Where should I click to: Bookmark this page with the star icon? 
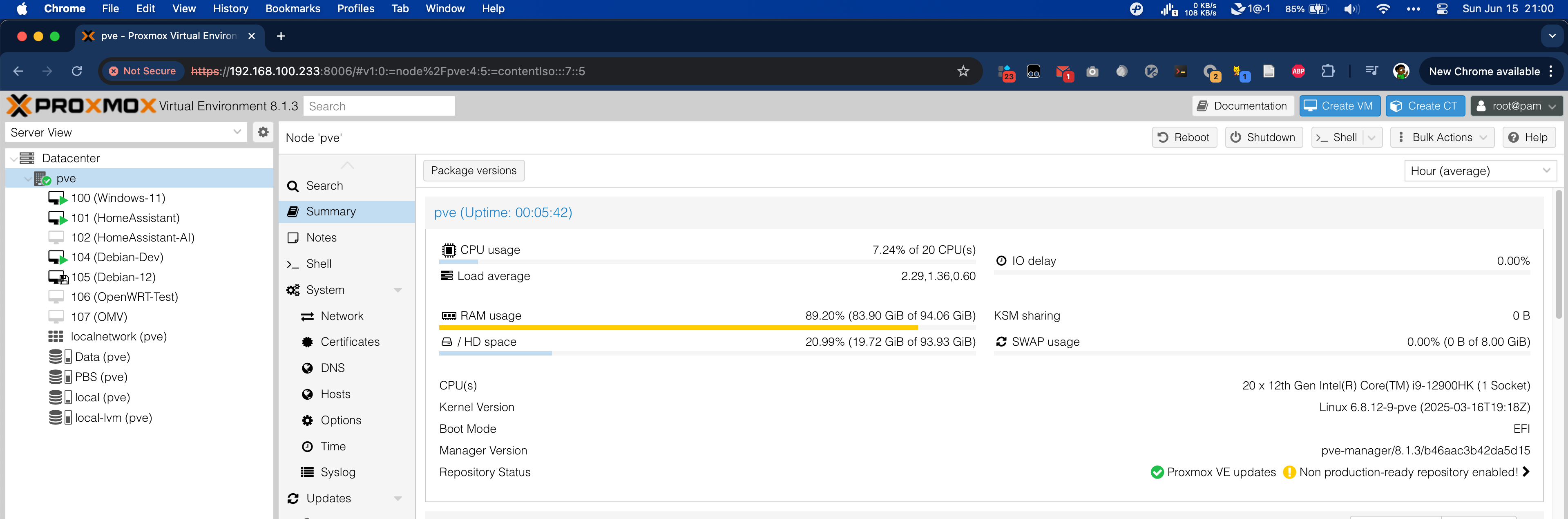pyautogui.click(x=963, y=71)
